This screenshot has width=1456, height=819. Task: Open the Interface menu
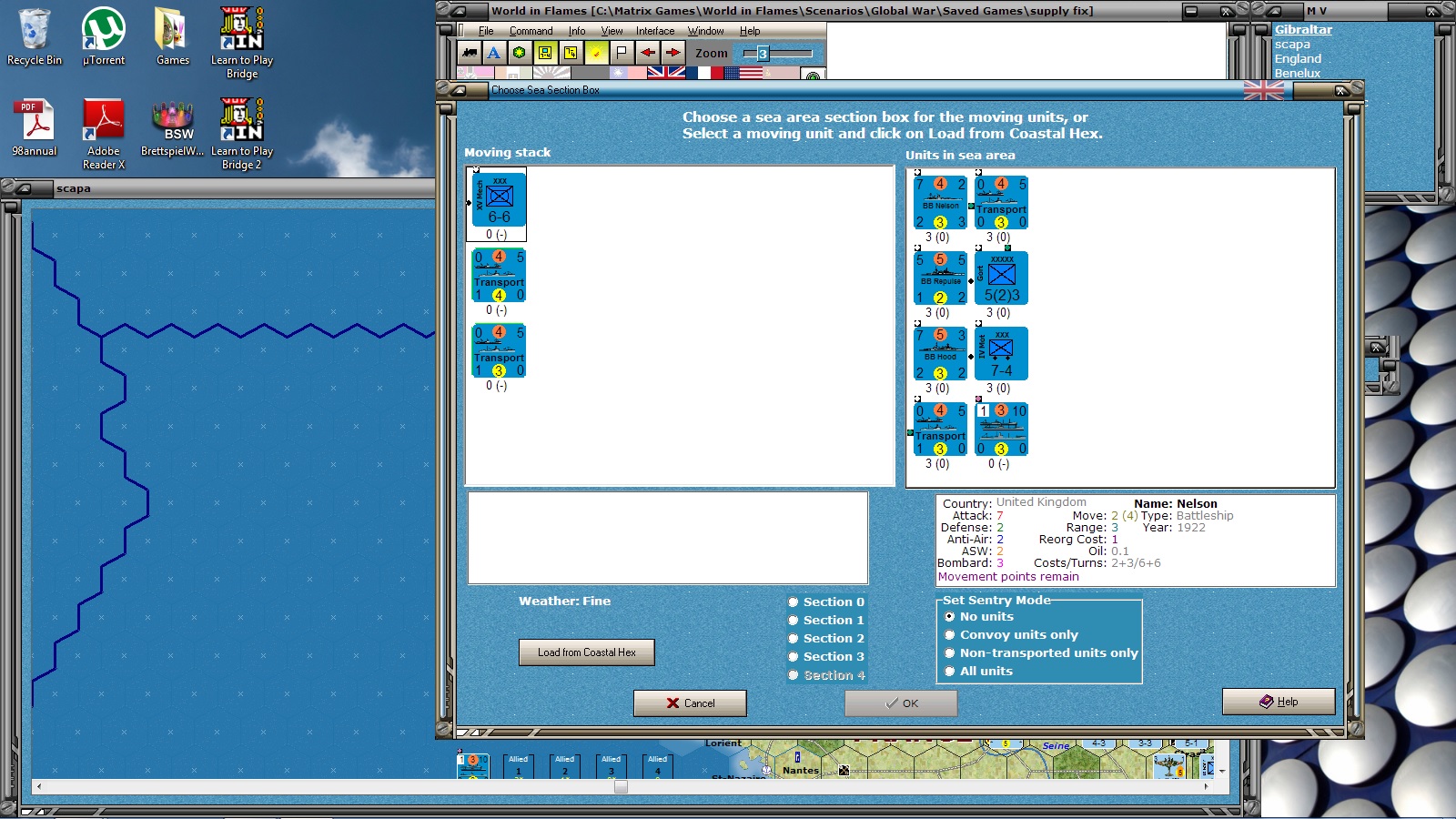pos(655,31)
